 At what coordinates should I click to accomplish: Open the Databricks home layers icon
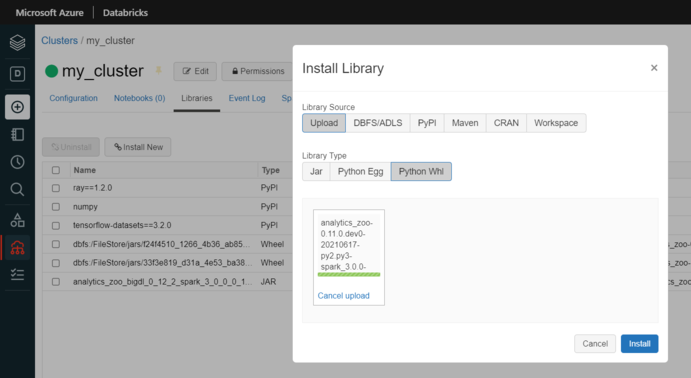click(x=17, y=43)
